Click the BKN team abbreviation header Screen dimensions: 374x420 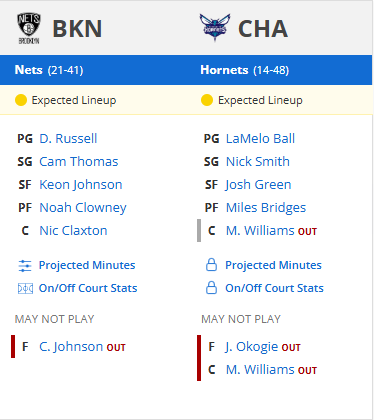[x=77, y=29]
